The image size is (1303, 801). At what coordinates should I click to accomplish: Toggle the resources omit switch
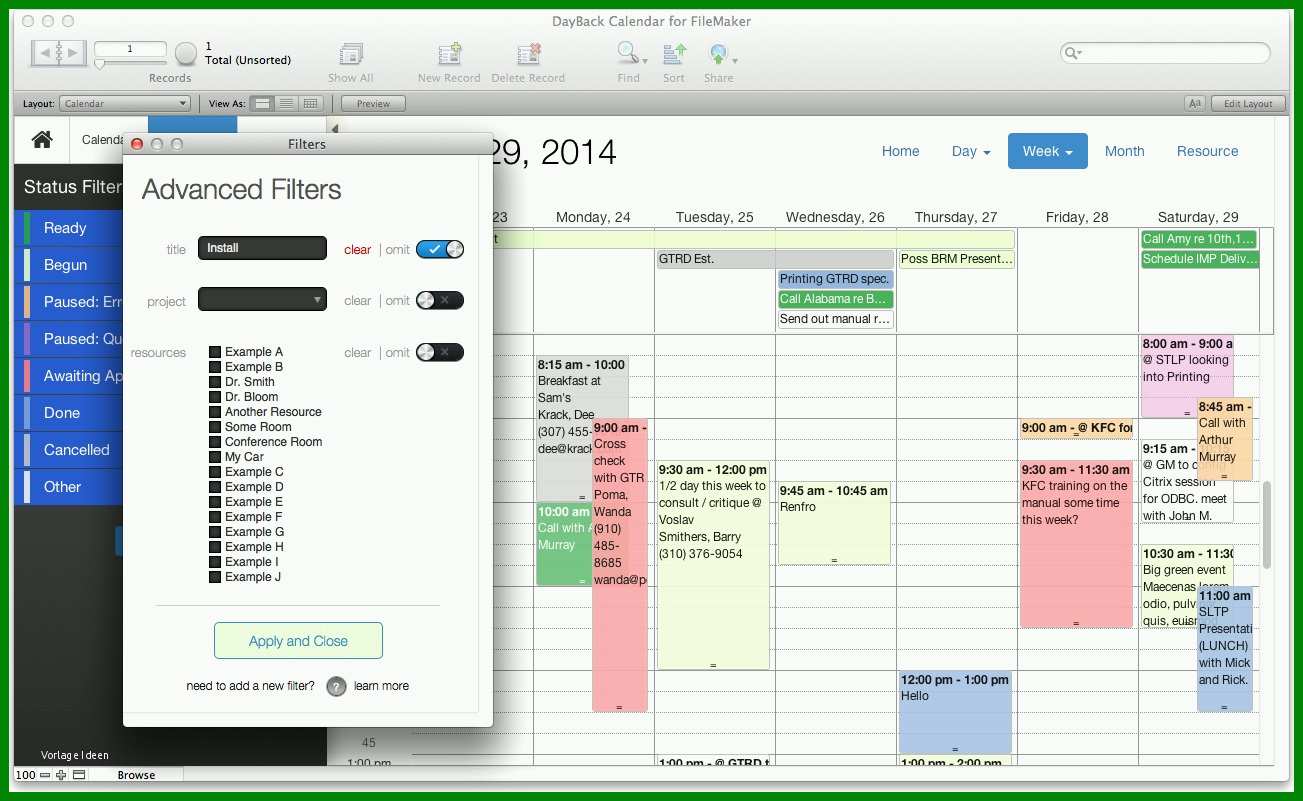tap(440, 352)
